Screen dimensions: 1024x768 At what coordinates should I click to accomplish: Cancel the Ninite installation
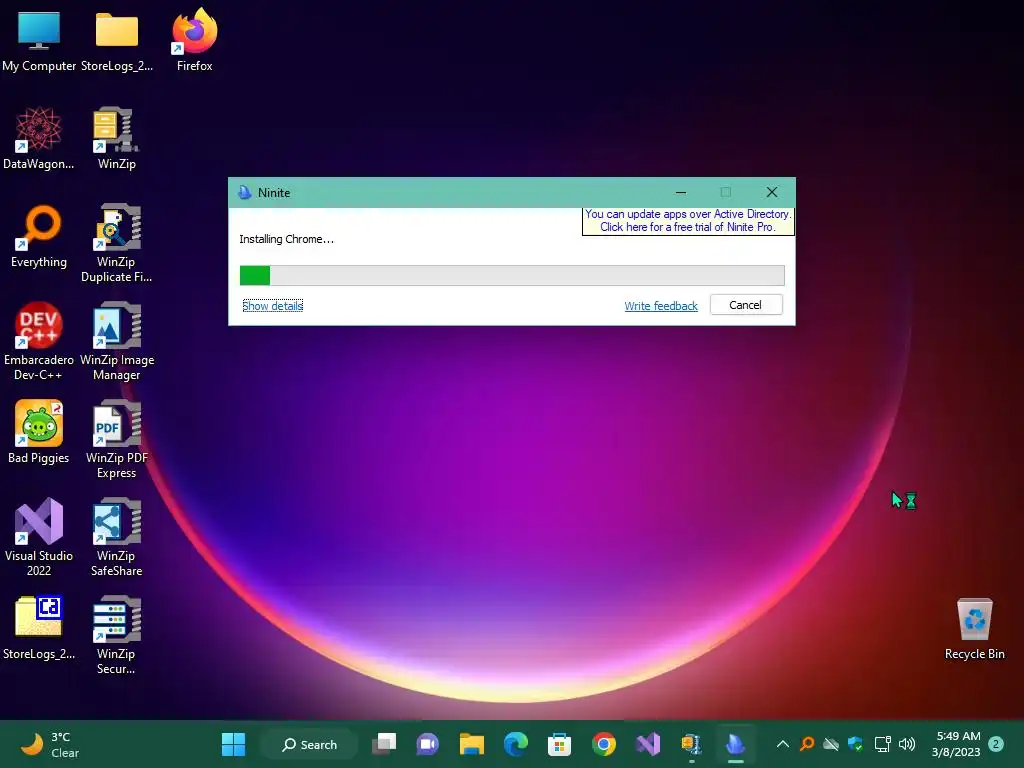pyautogui.click(x=746, y=305)
